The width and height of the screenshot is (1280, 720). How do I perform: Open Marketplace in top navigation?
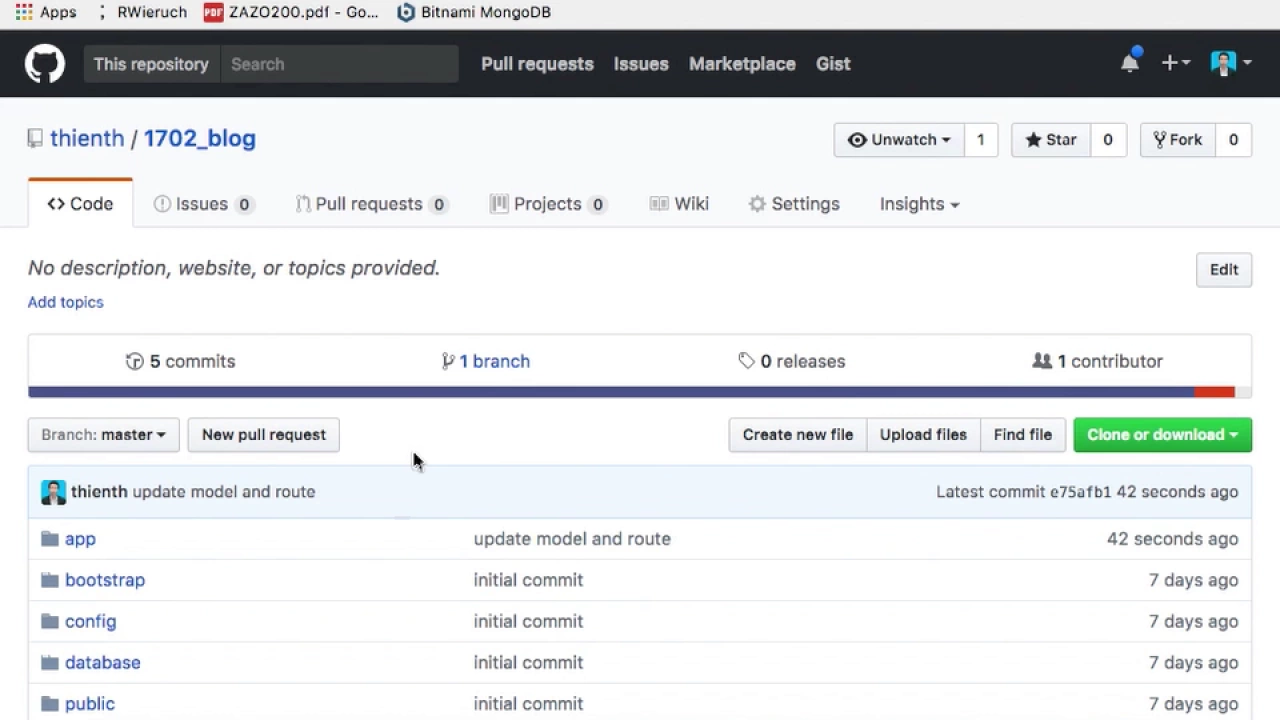click(x=742, y=64)
